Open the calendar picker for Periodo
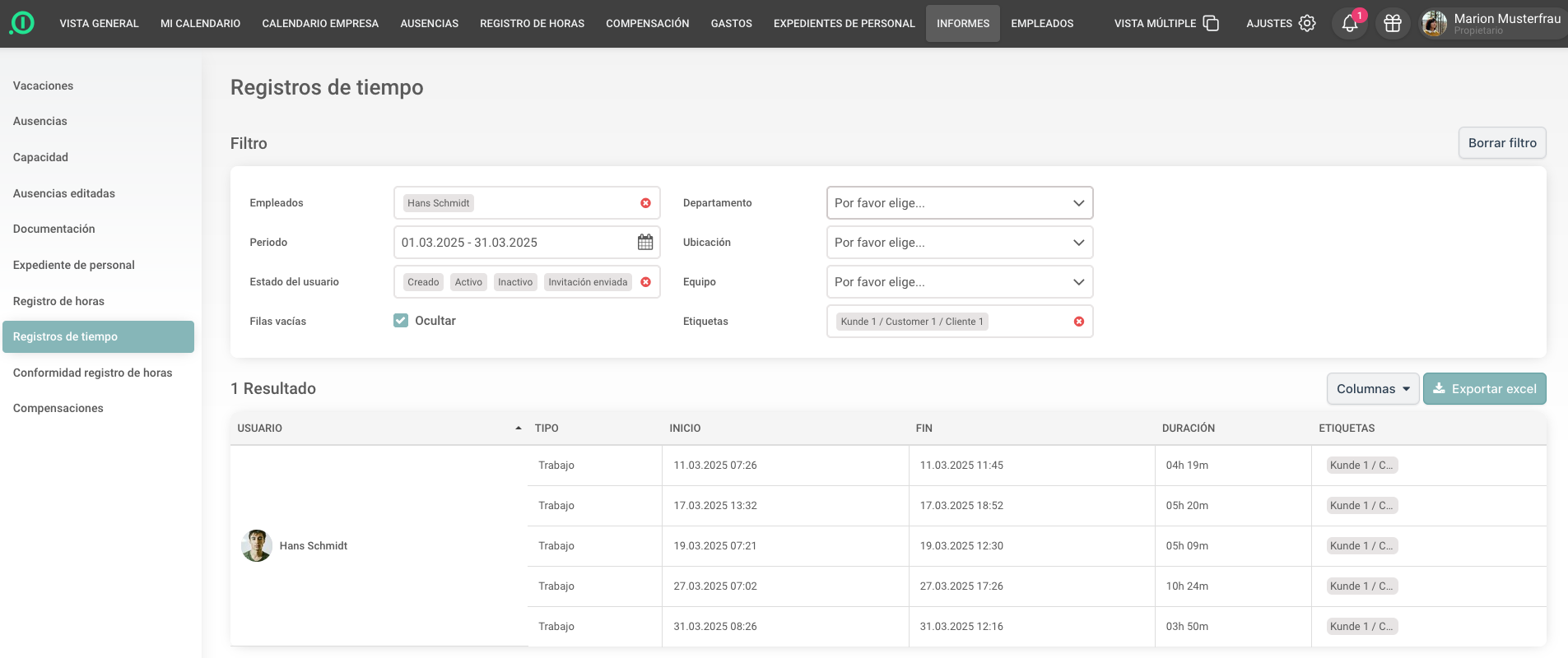Image resolution: width=1568 pixels, height=658 pixels. click(x=644, y=243)
